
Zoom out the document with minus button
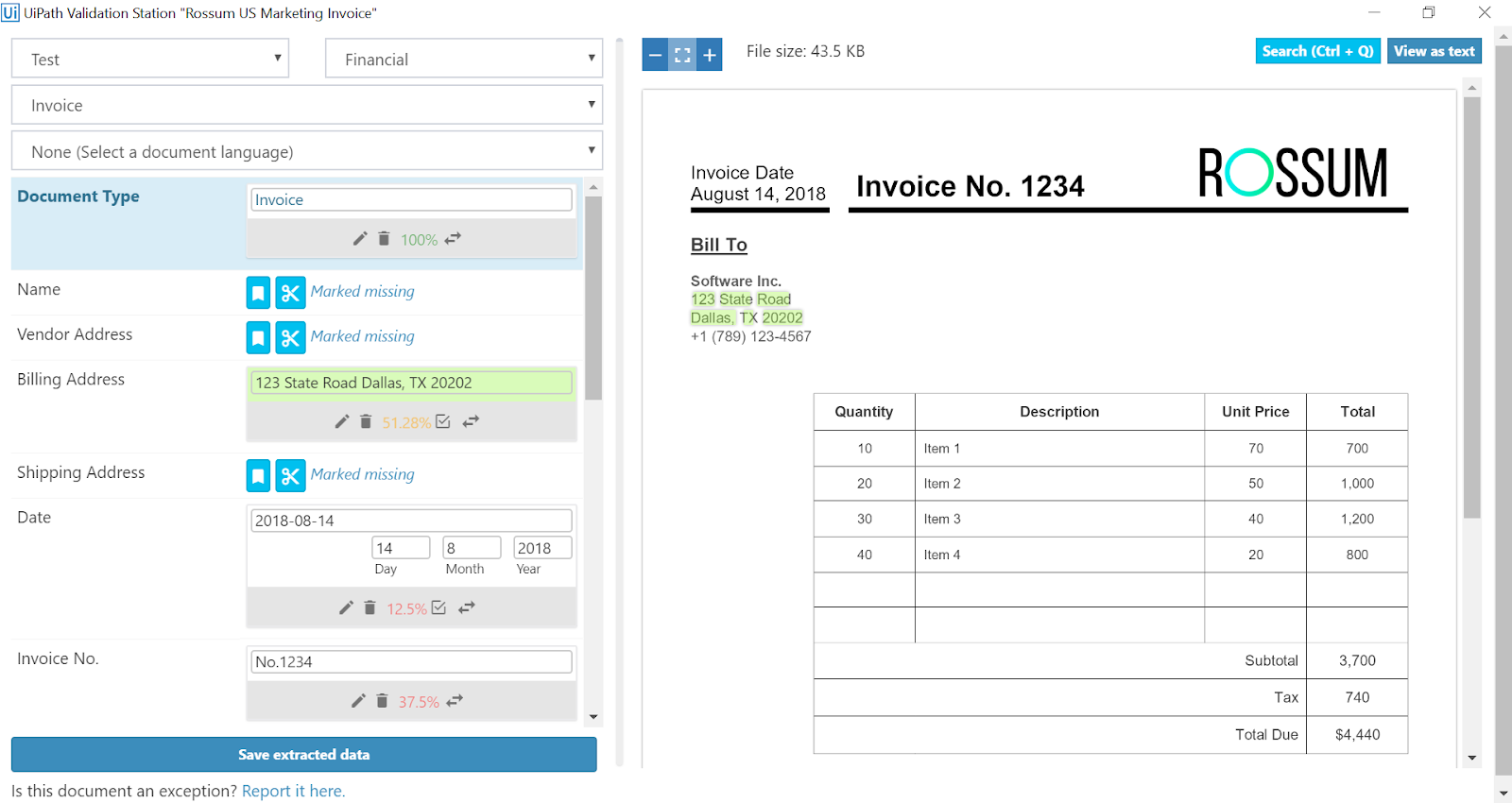coord(655,55)
